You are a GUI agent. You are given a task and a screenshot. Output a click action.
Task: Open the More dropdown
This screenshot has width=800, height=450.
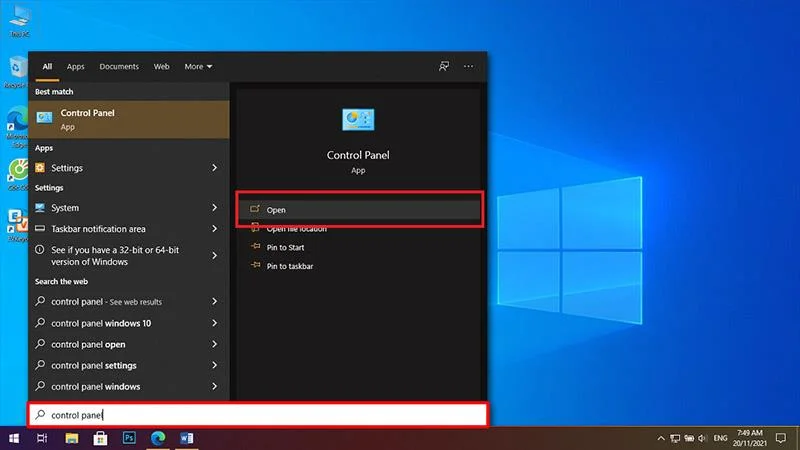pyautogui.click(x=198, y=66)
